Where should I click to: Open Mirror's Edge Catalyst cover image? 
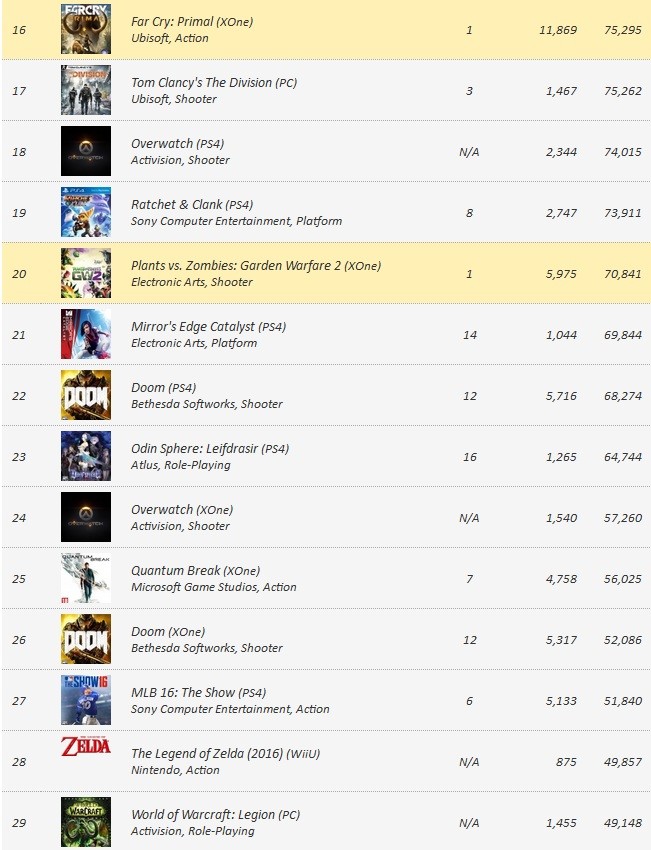(86, 334)
